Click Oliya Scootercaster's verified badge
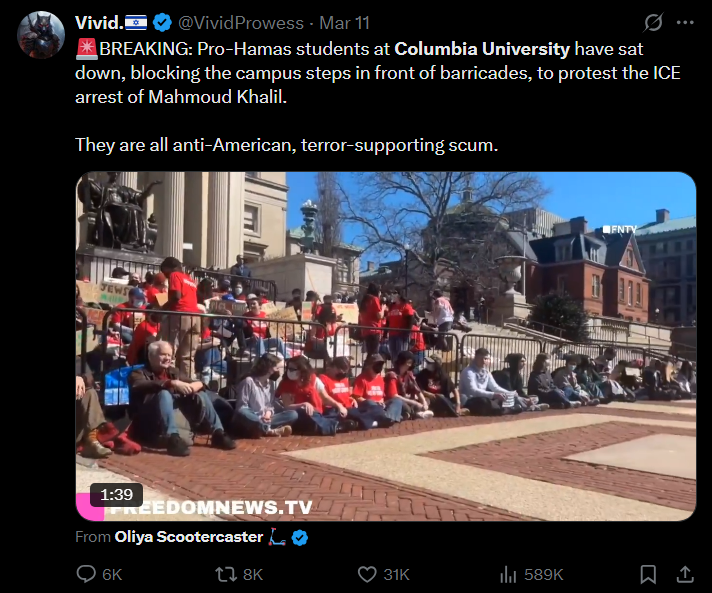This screenshot has width=712, height=593. tap(300, 538)
